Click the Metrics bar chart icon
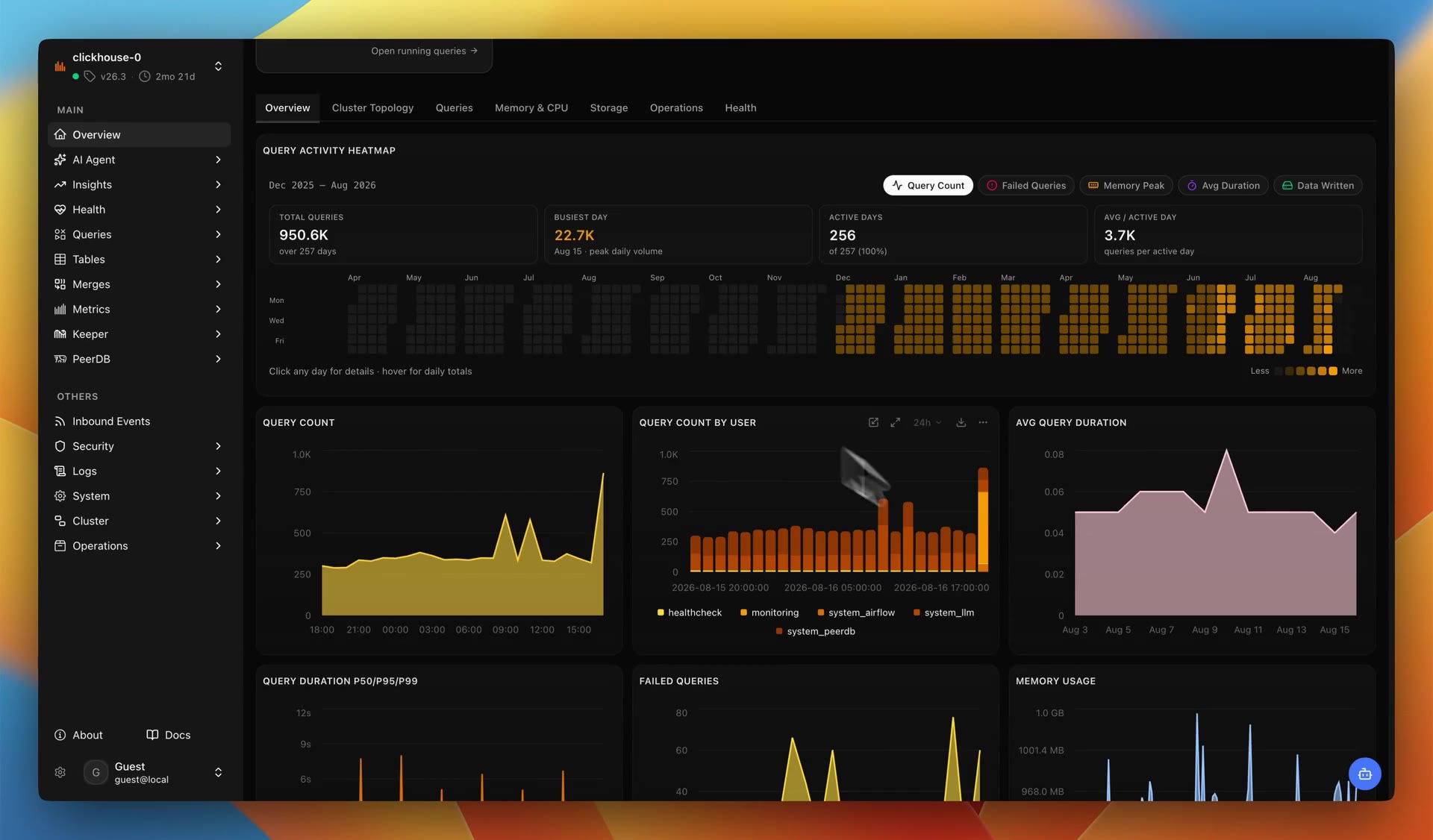 [60, 309]
